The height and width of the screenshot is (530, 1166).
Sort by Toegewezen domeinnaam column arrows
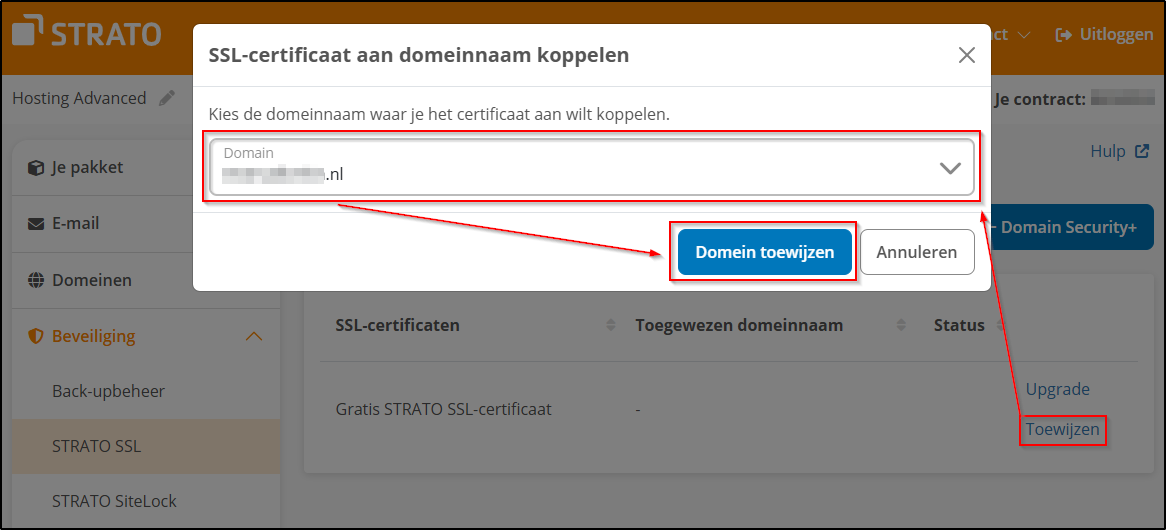pos(901,326)
